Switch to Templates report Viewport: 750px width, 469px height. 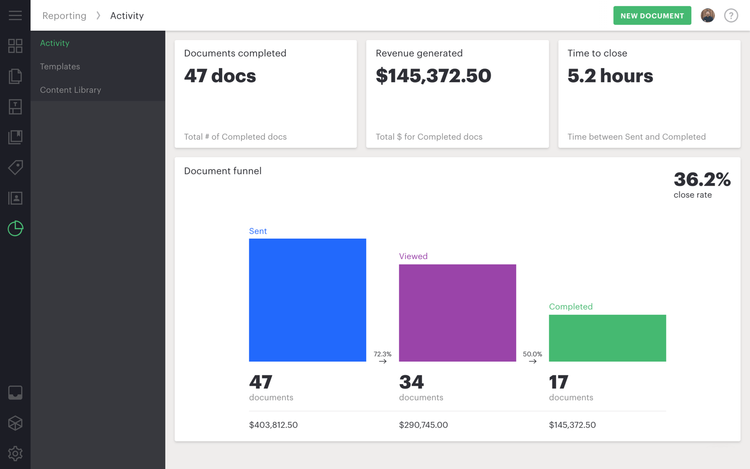(60, 67)
